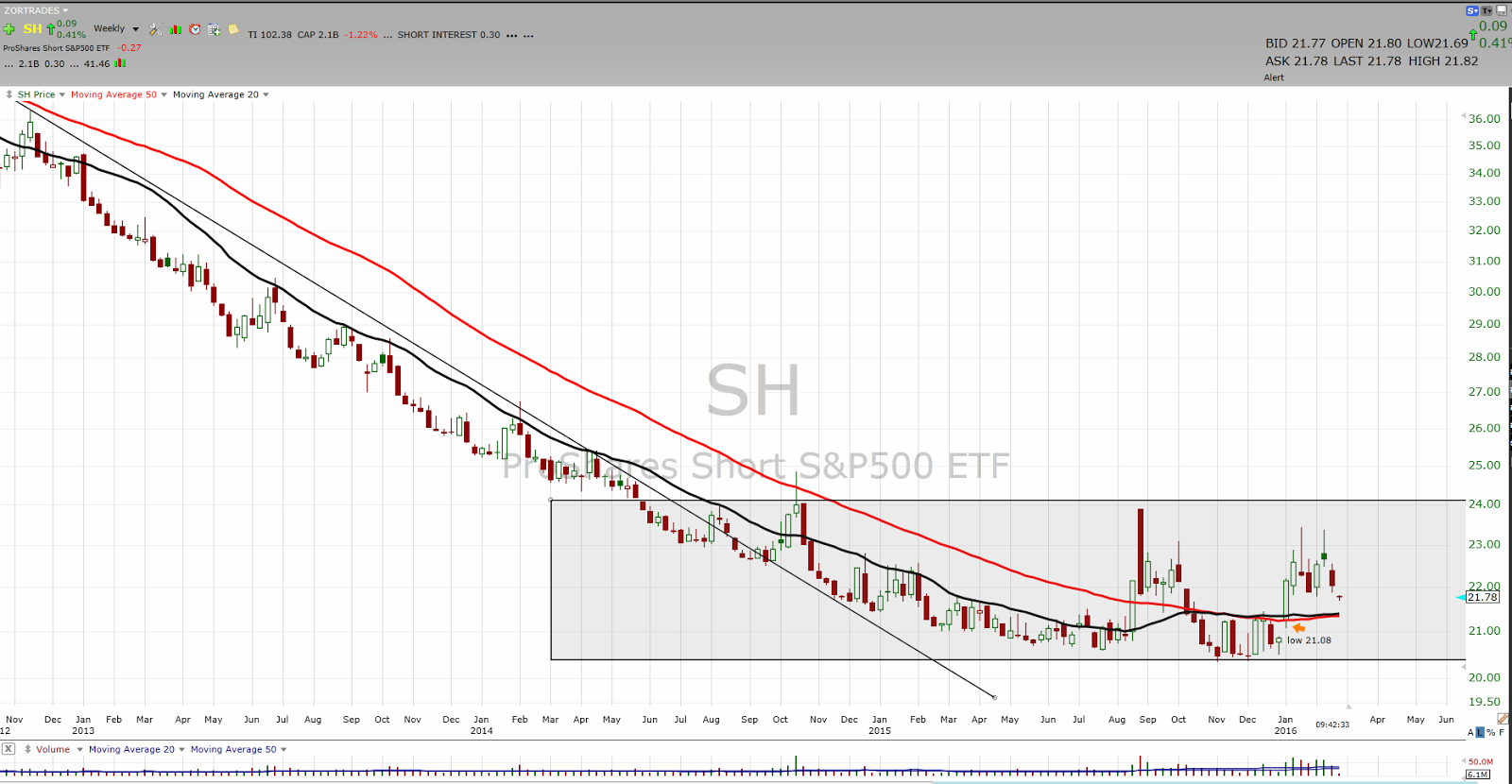1512x784 pixels.
Task: Click the ASK 21.78 quote
Action: point(1297,61)
